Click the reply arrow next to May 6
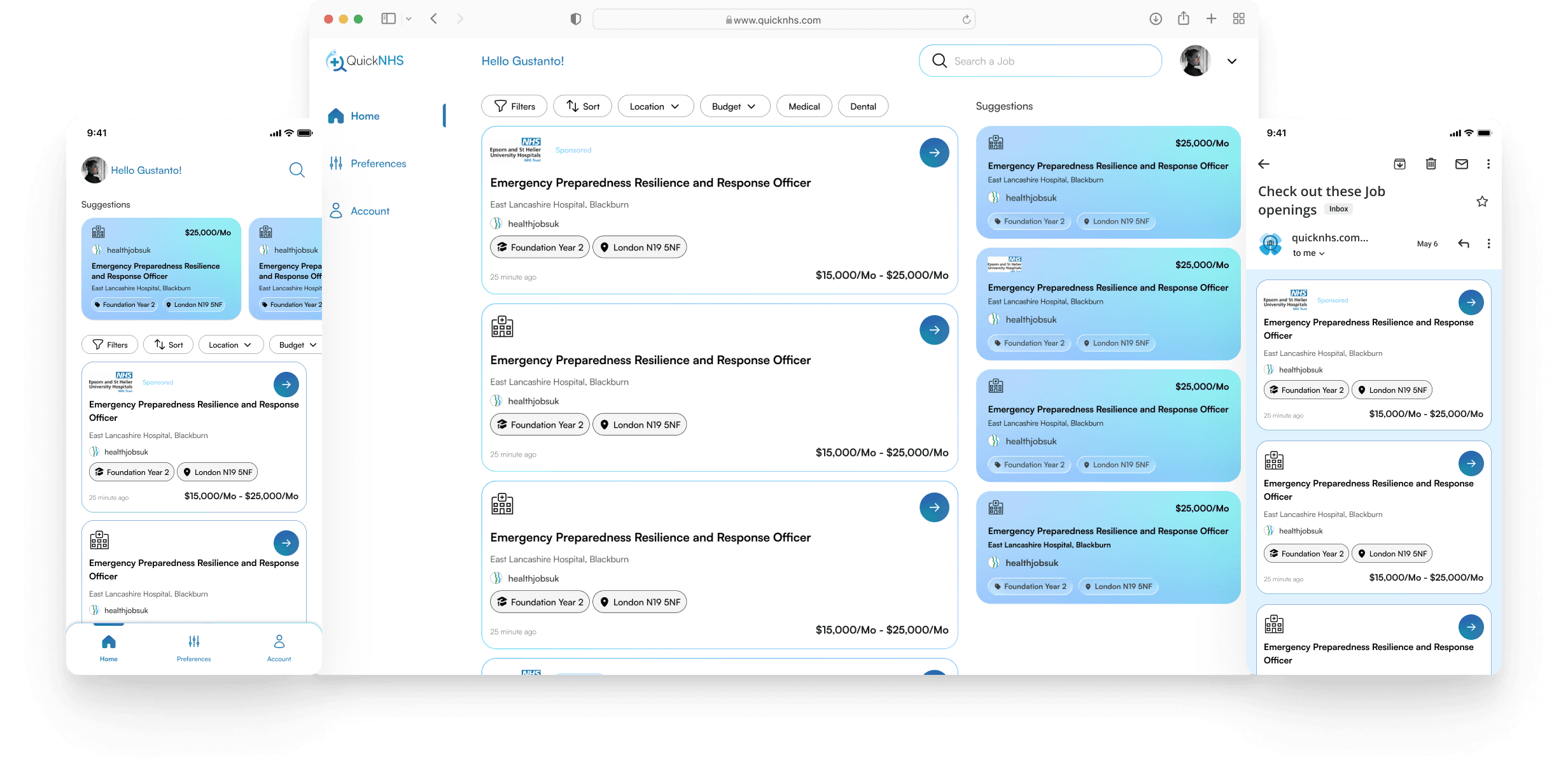The image size is (1568, 757). pos(1464,244)
